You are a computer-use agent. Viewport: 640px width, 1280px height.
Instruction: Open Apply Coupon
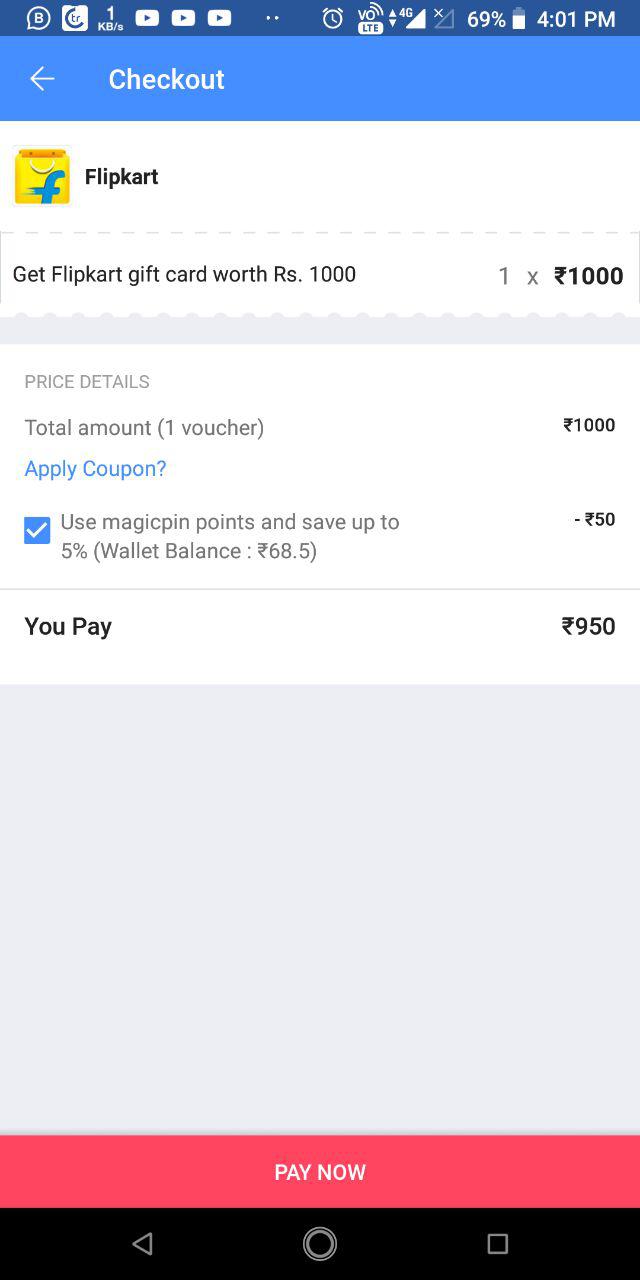95,468
